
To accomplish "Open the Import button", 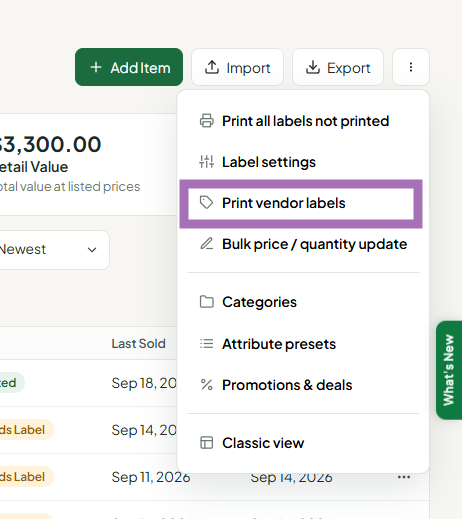I will coord(237,67).
